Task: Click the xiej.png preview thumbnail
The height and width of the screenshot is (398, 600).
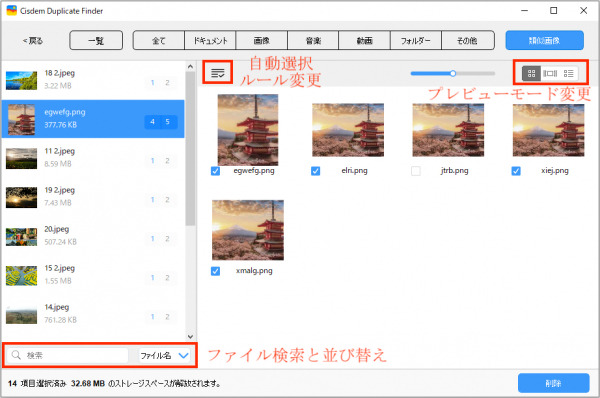Action: 548,130
